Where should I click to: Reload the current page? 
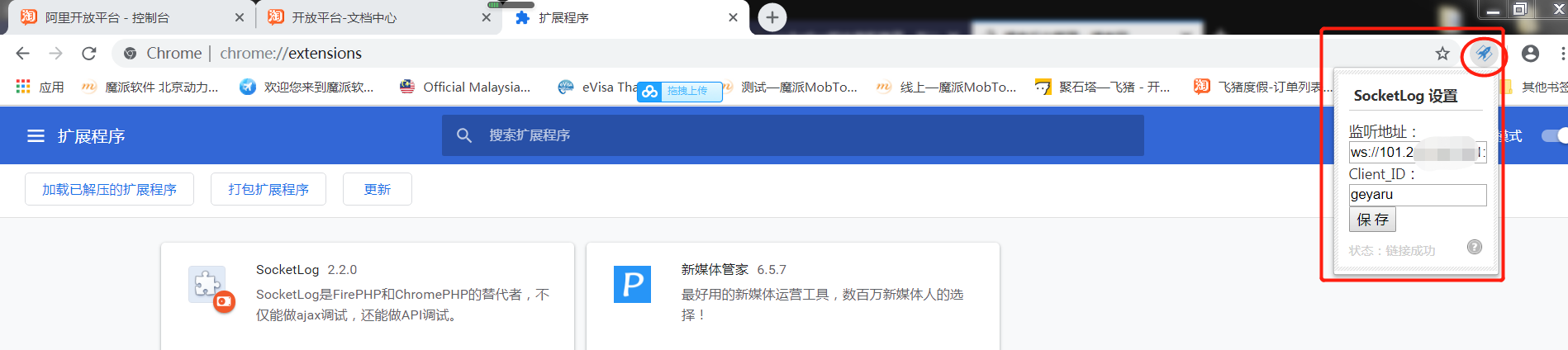[89, 53]
